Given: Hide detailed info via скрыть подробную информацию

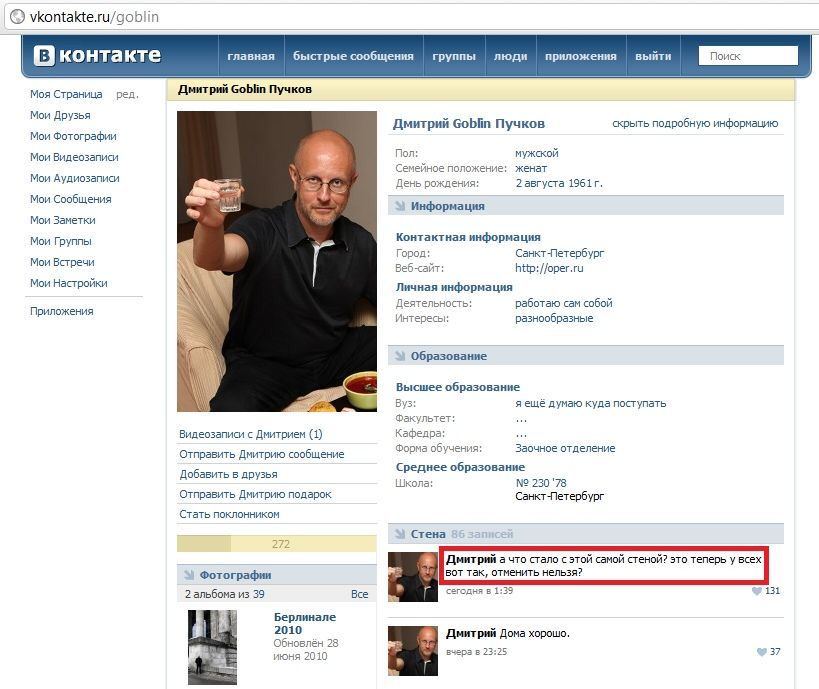Looking at the screenshot, I should coord(695,123).
